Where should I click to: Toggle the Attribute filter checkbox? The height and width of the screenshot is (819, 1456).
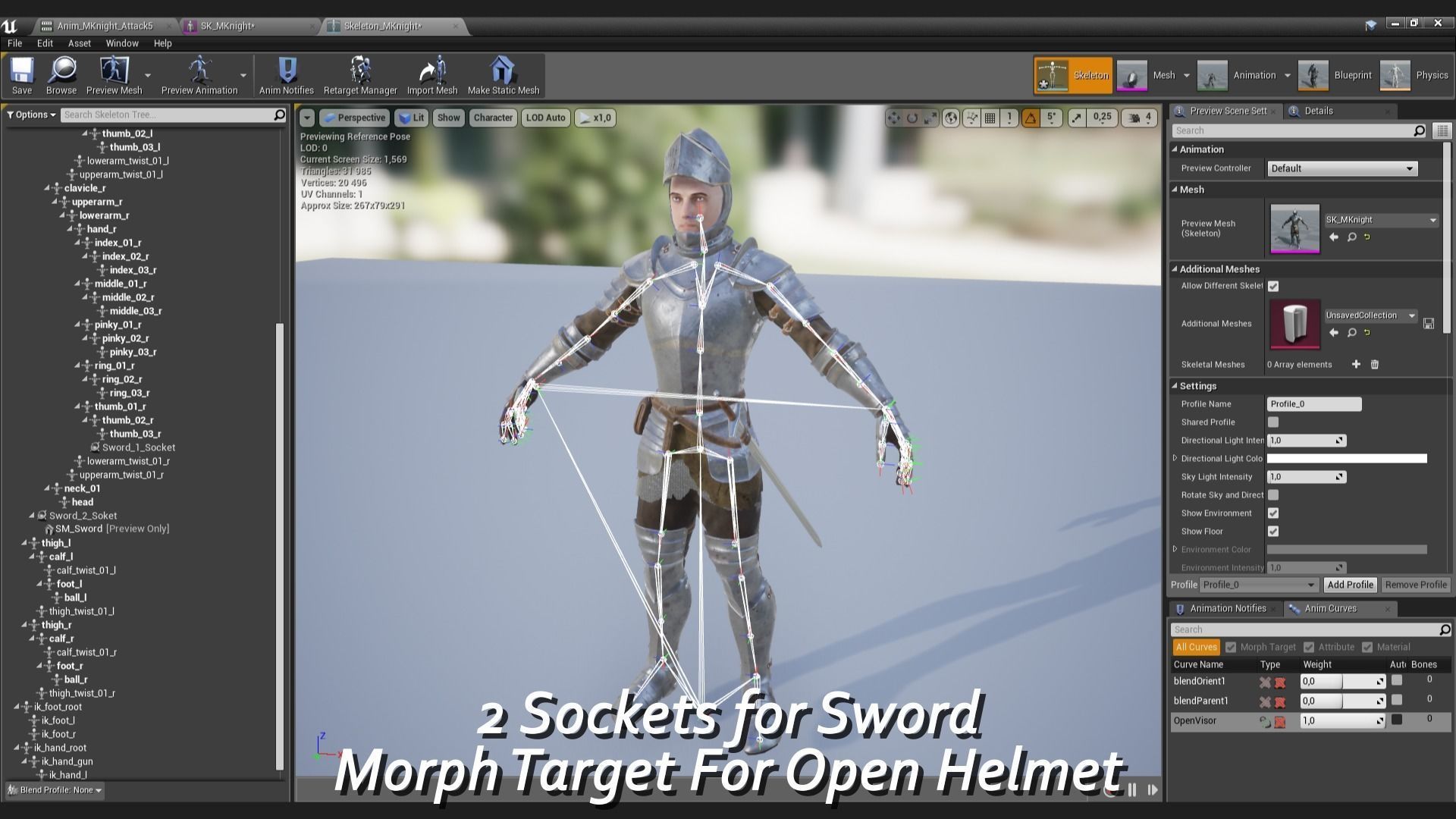1309,647
